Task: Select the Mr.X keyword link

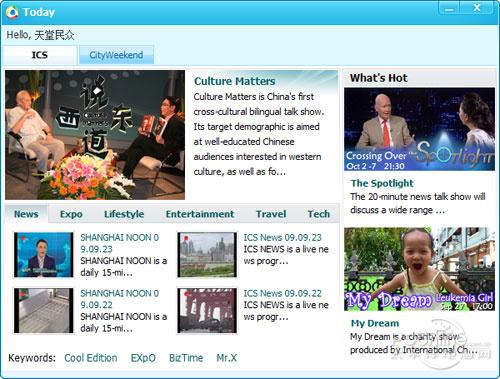Action: tap(227, 358)
